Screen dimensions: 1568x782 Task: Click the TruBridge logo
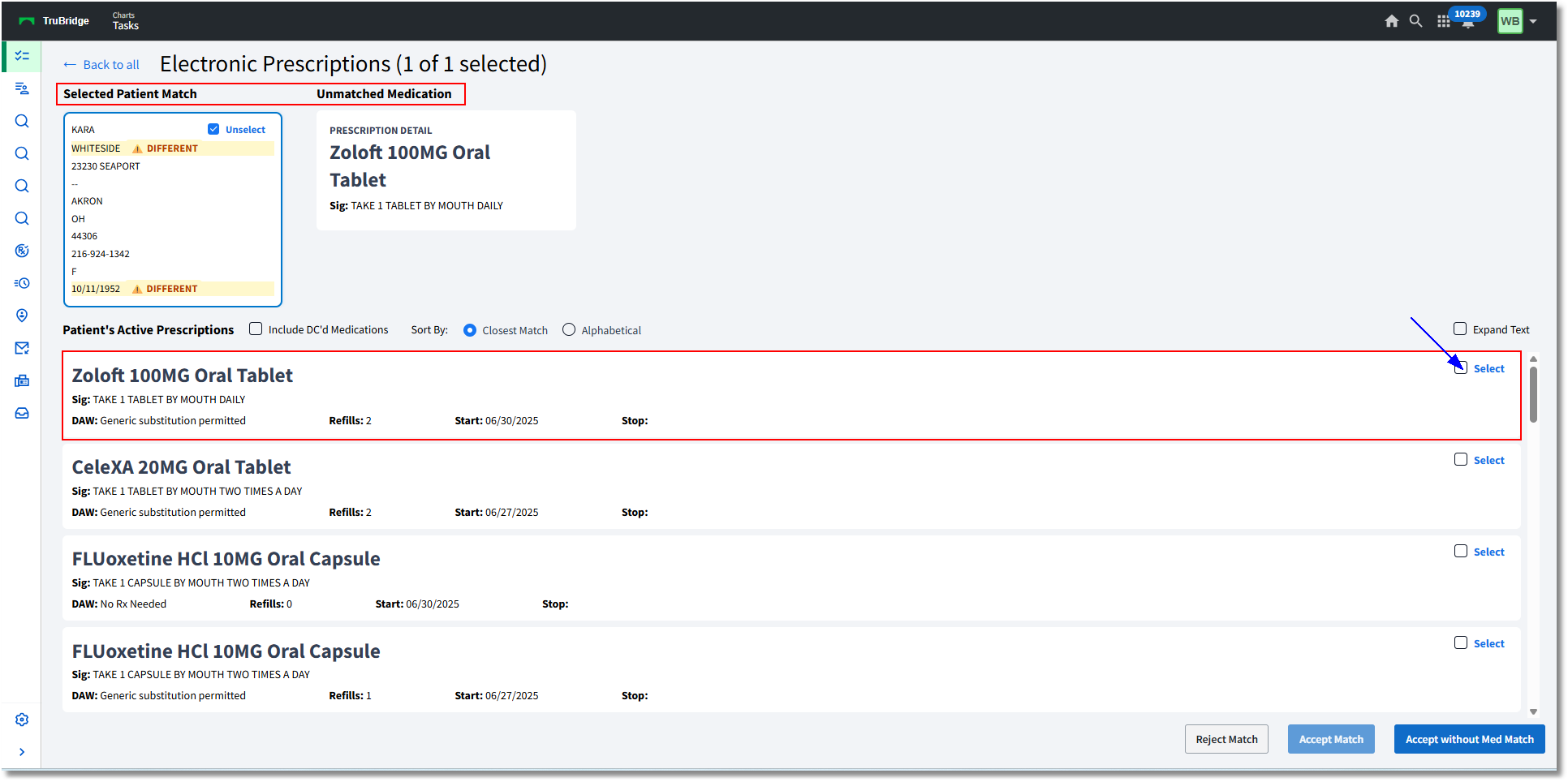click(x=54, y=21)
